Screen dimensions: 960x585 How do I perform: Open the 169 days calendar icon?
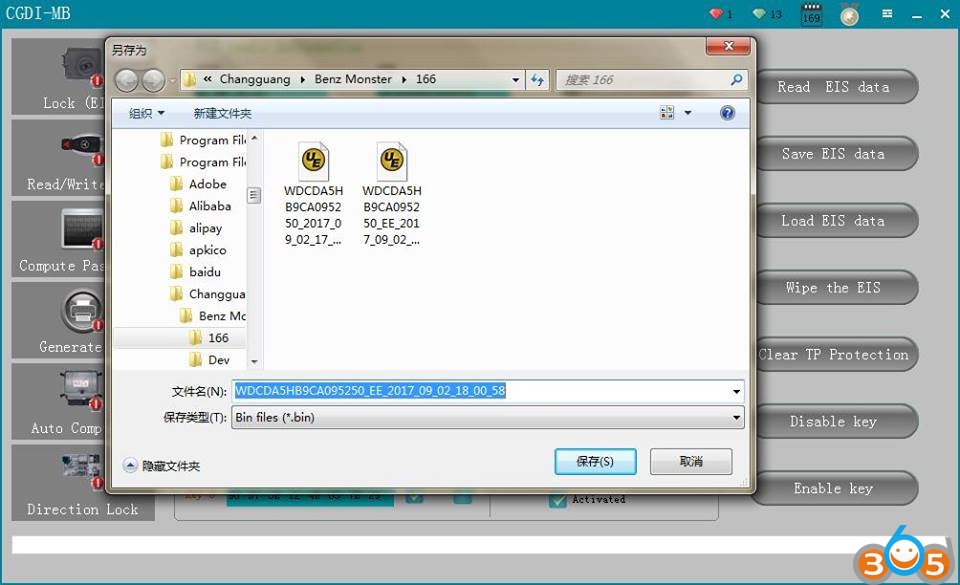pos(811,15)
